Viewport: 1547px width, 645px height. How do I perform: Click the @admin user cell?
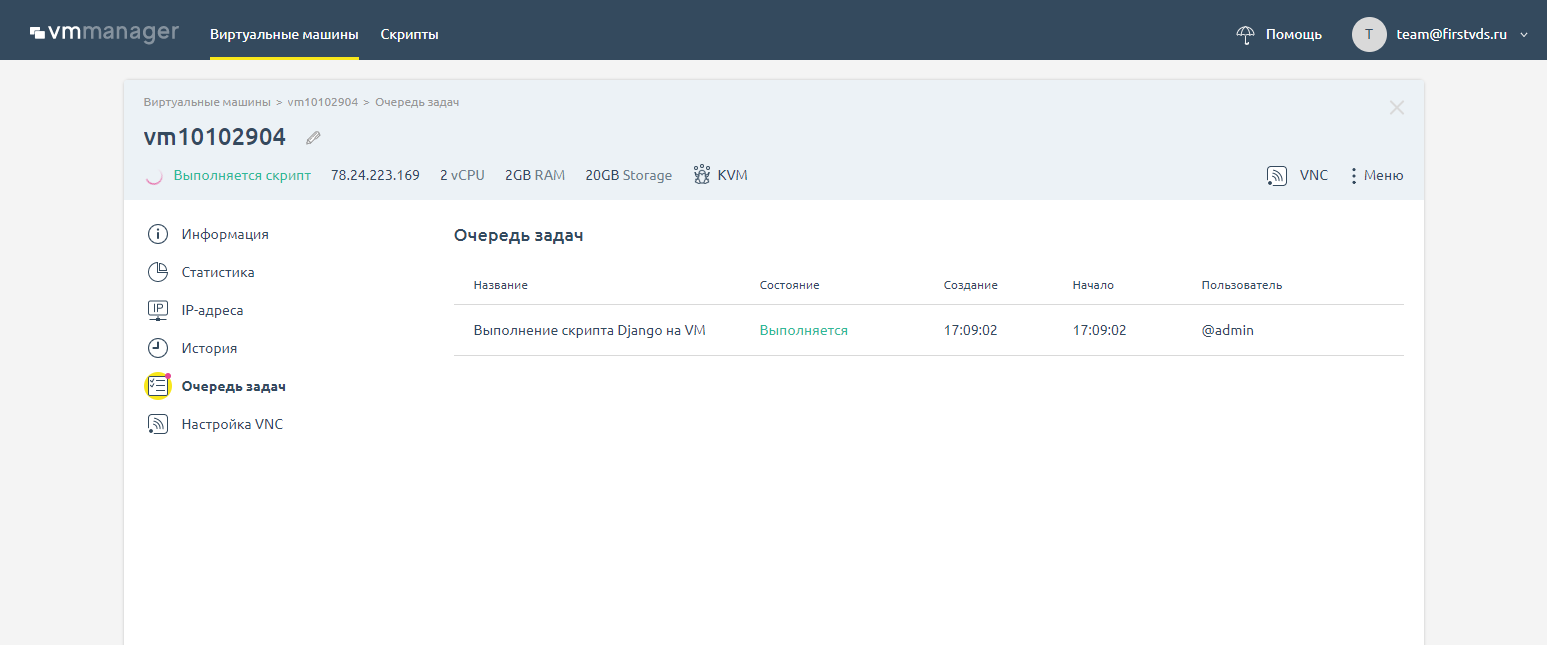point(1227,330)
